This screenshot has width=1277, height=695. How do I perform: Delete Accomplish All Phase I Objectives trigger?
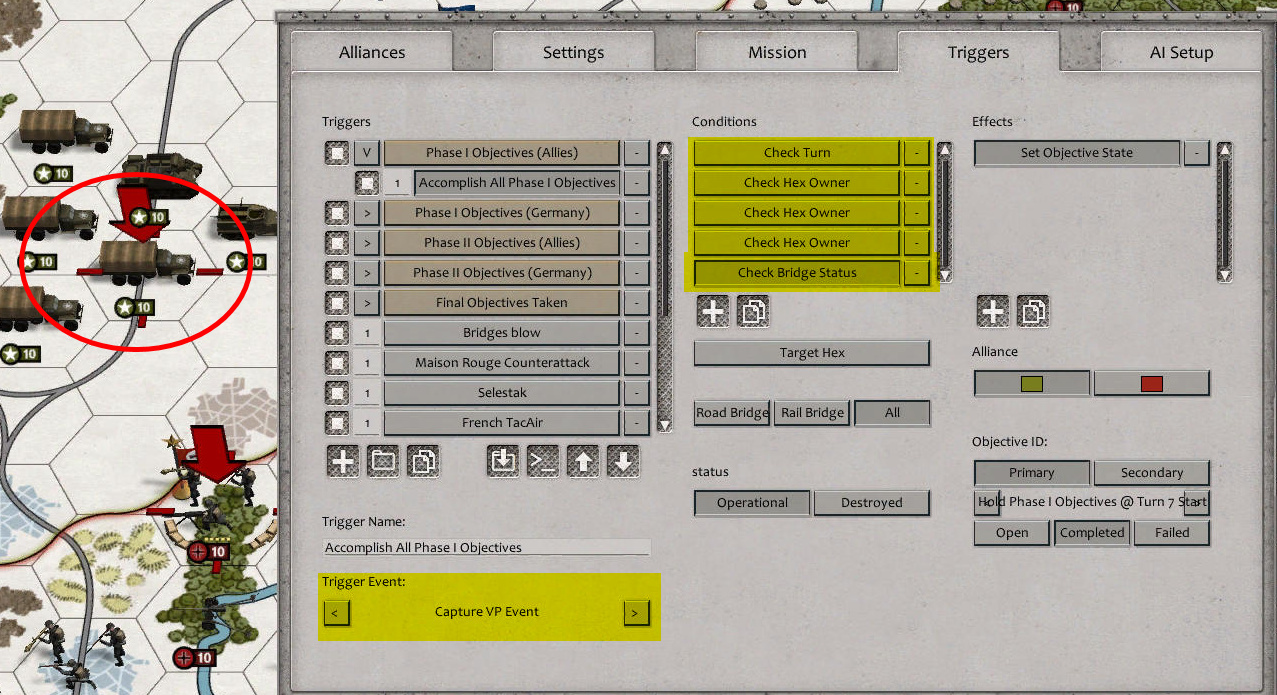click(x=636, y=183)
